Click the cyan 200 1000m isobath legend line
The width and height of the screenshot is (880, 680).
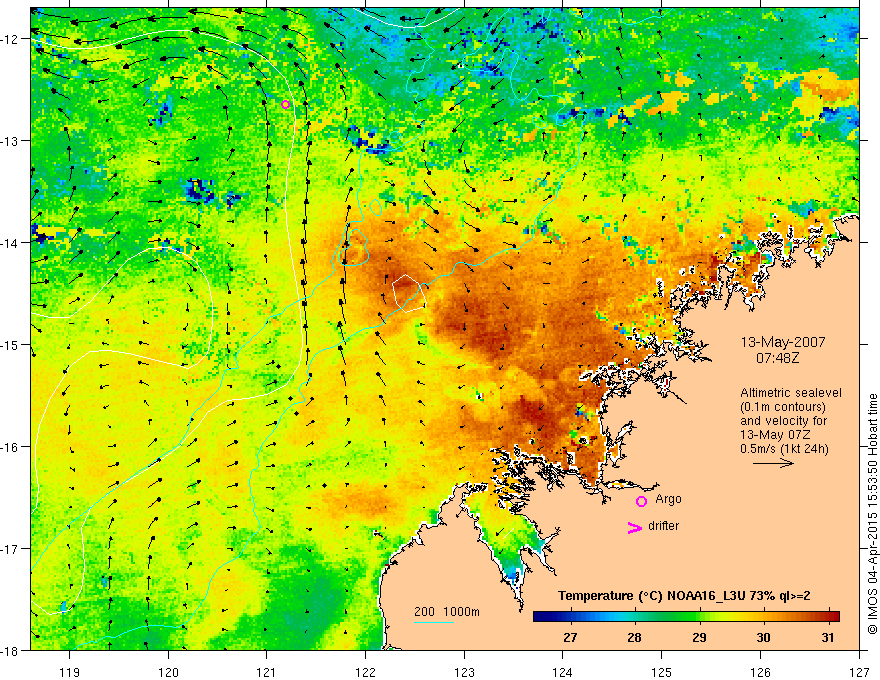434,622
